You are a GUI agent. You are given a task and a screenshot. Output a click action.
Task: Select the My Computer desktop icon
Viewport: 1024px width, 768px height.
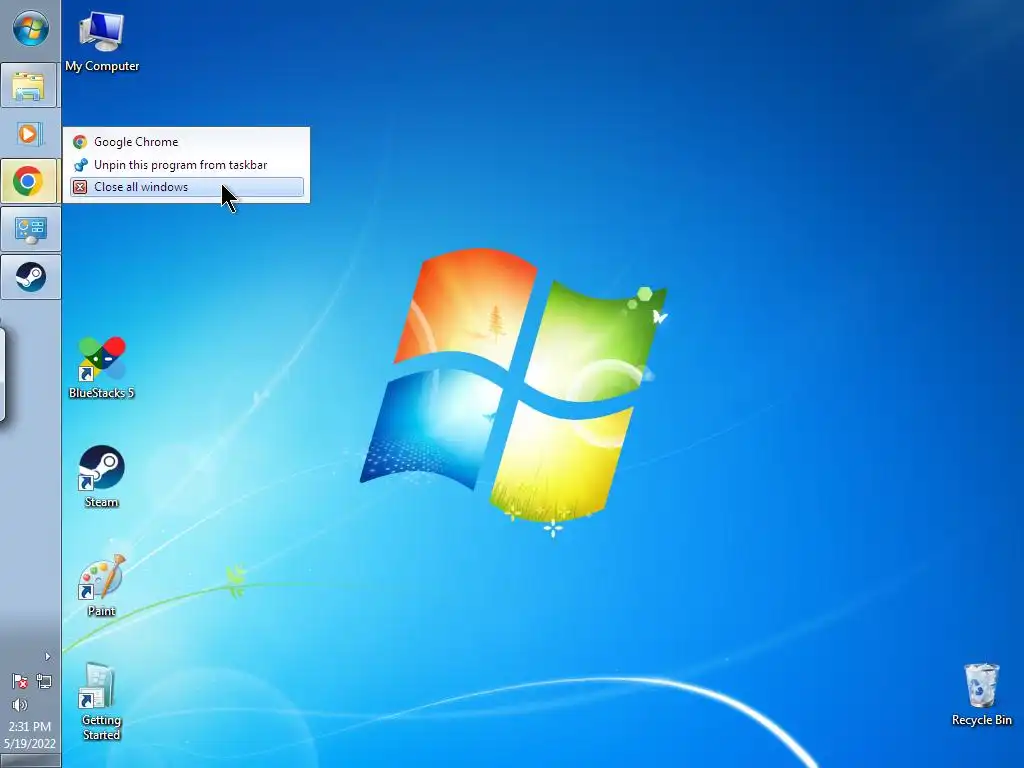[x=102, y=42]
